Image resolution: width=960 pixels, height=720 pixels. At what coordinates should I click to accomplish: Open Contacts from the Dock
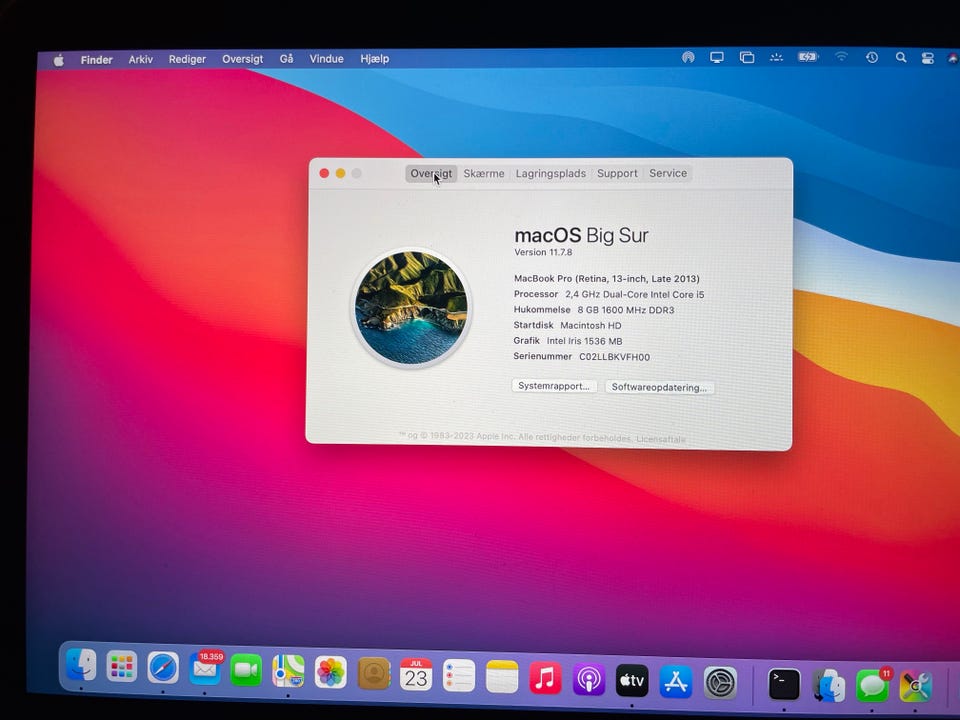click(x=373, y=673)
